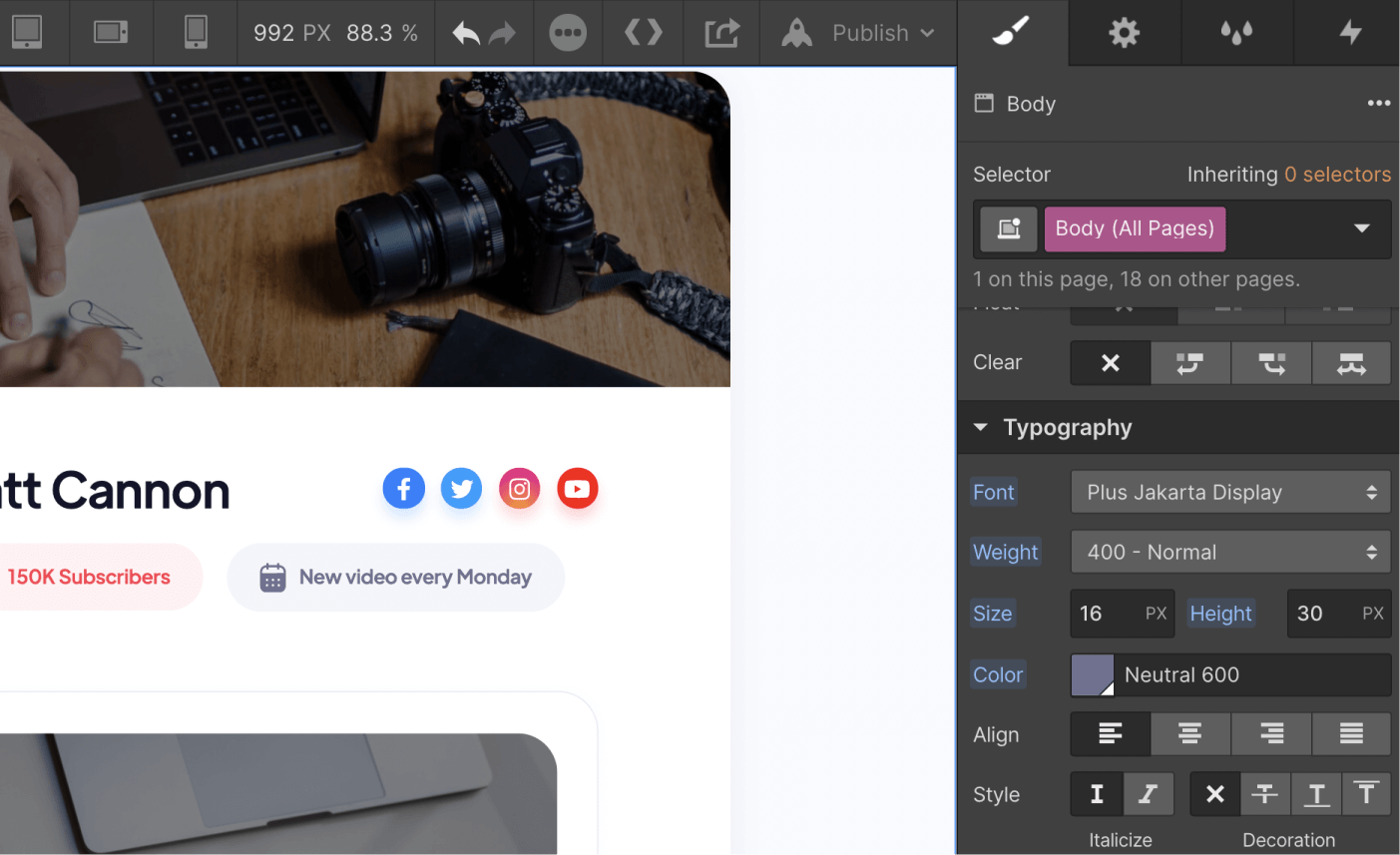The image size is (1400, 855).
Task: Collapse the Typography section
Action: coord(980,427)
